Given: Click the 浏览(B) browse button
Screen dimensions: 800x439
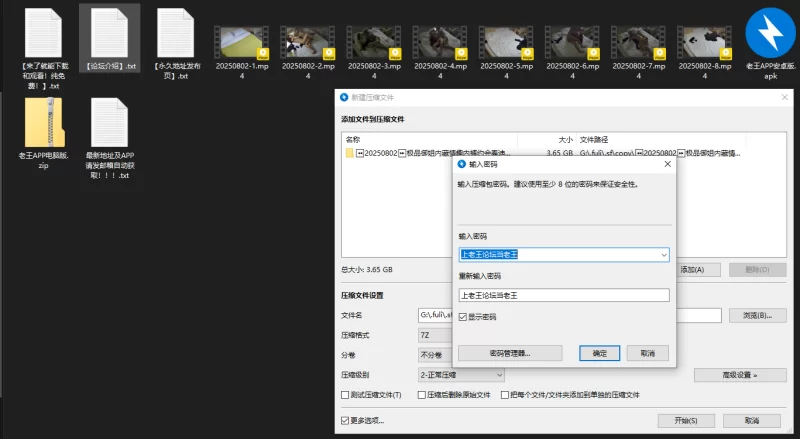Looking at the screenshot, I should pos(756,316).
